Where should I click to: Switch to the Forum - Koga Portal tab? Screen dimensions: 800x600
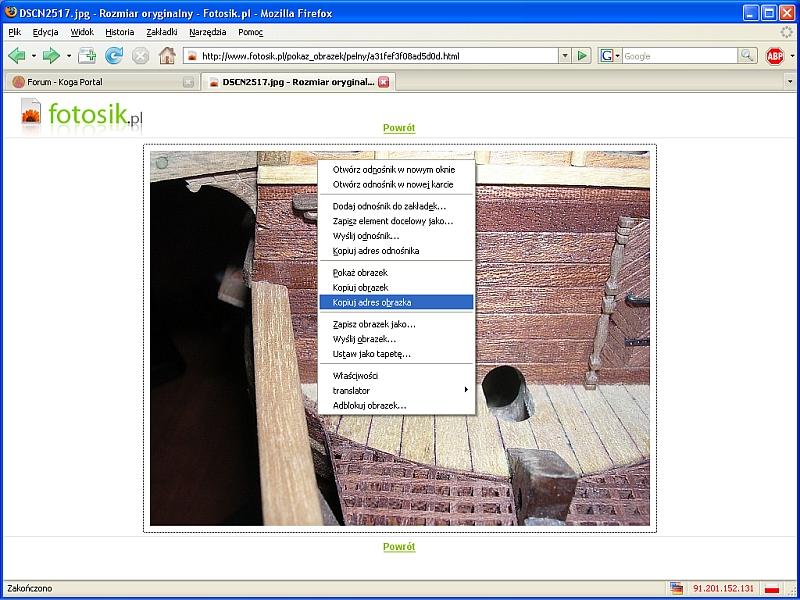(95, 82)
